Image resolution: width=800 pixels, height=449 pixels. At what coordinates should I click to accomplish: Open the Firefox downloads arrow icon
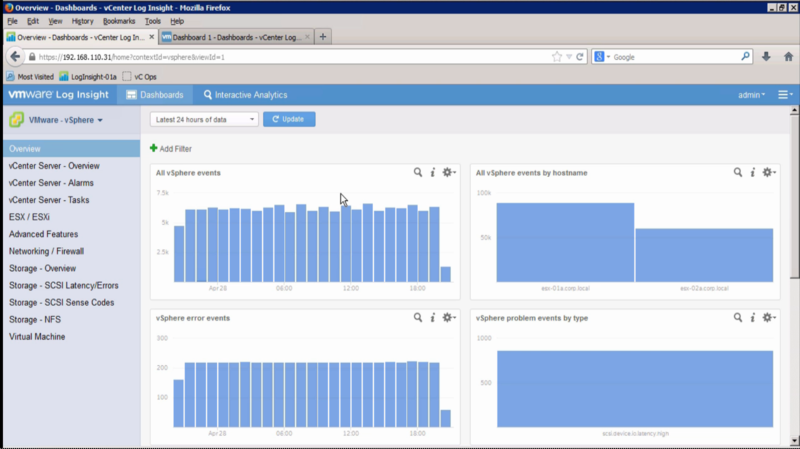pos(766,57)
